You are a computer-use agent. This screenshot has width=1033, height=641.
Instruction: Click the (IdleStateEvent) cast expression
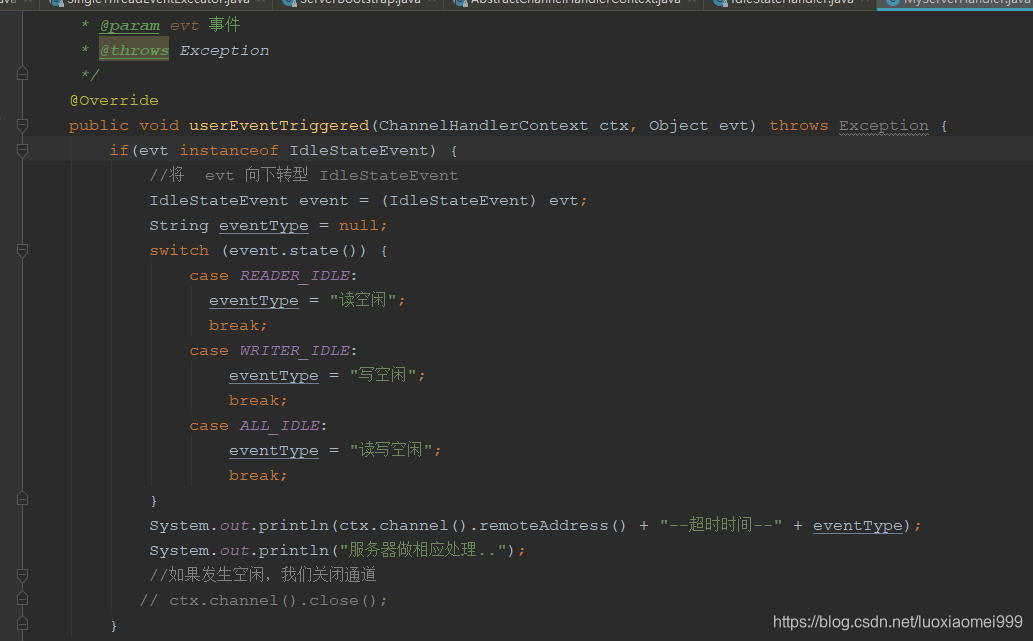[459, 200]
